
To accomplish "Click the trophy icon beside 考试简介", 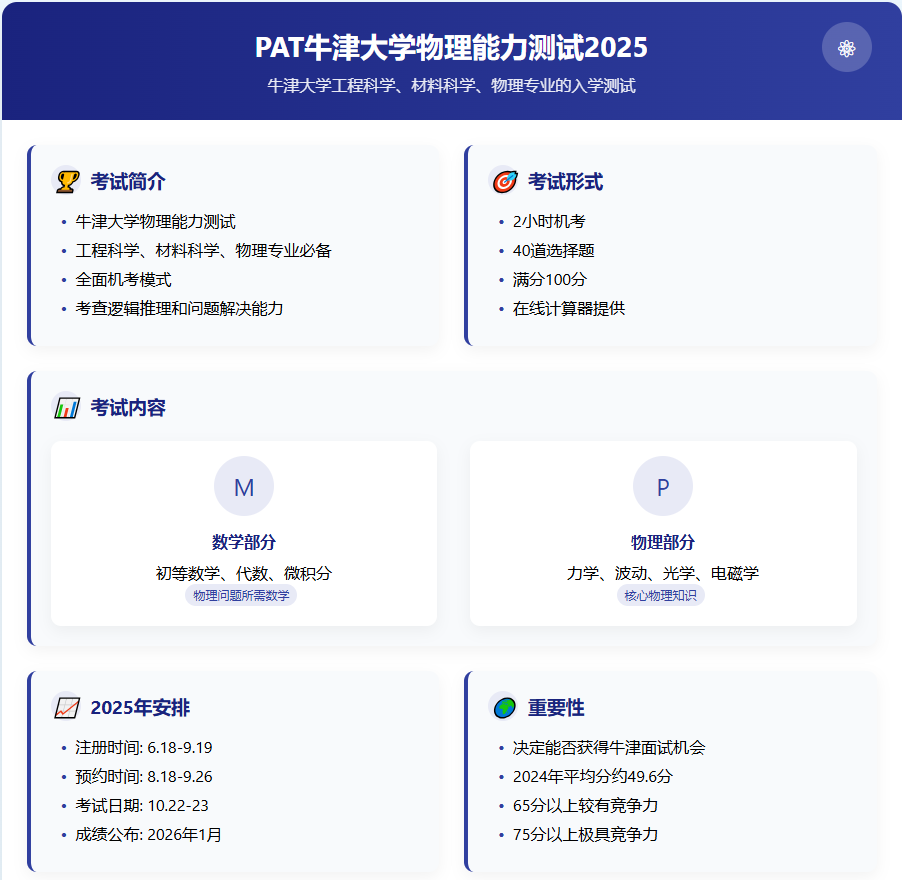I will pyautogui.click(x=66, y=181).
